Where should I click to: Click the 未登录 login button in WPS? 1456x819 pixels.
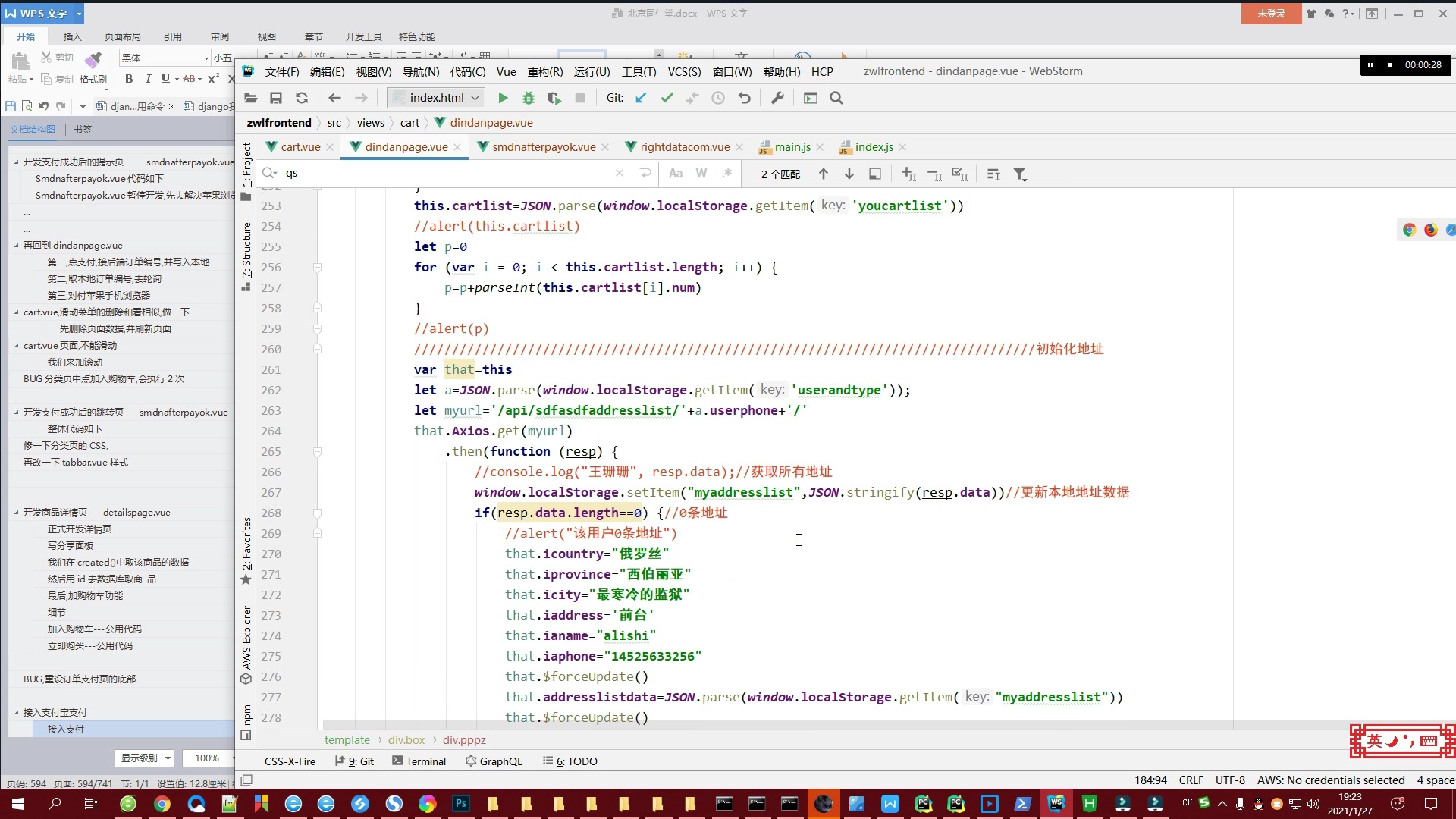1271,14
